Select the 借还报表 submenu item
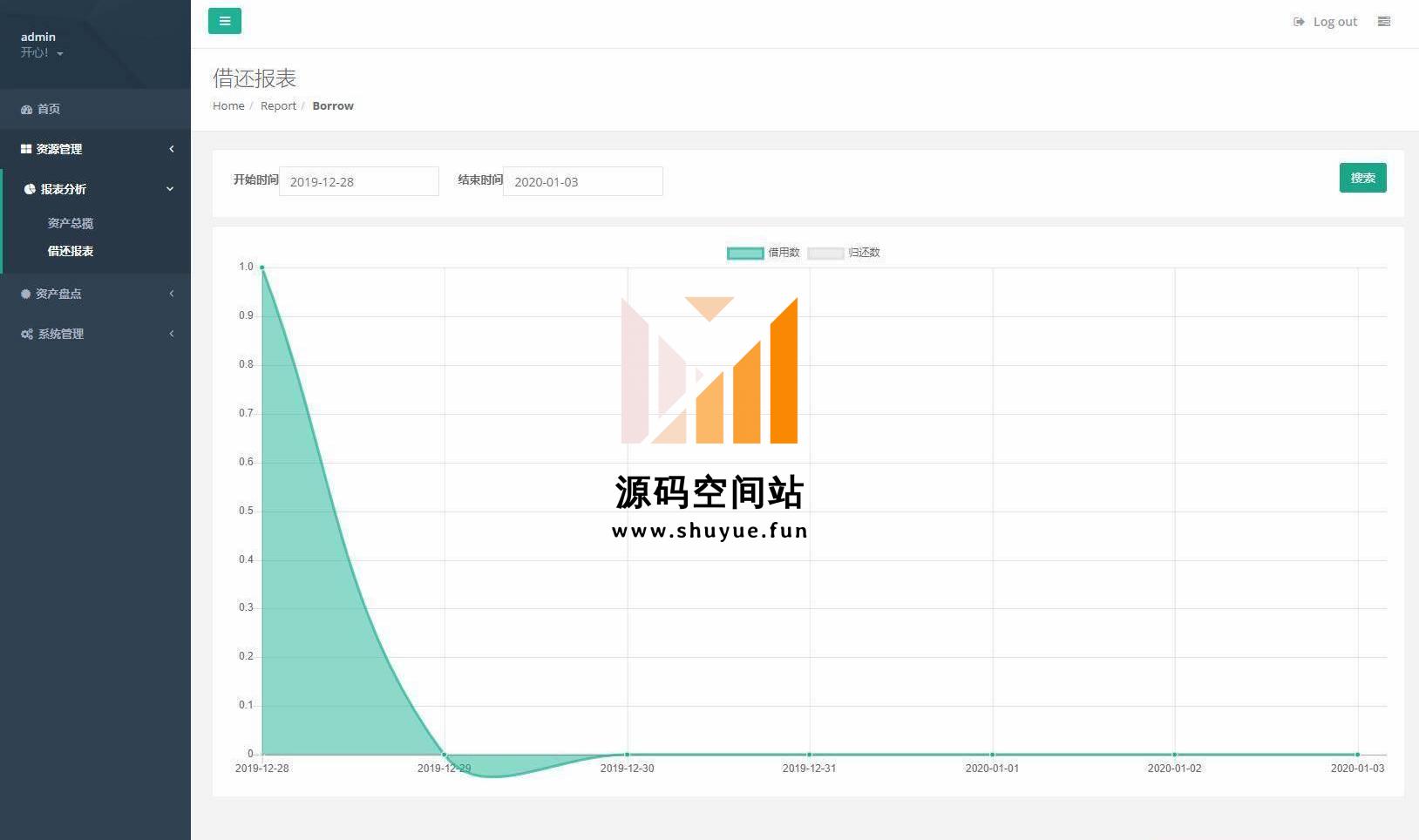This screenshot has width=1419, height=840. [x=71, y=251]
